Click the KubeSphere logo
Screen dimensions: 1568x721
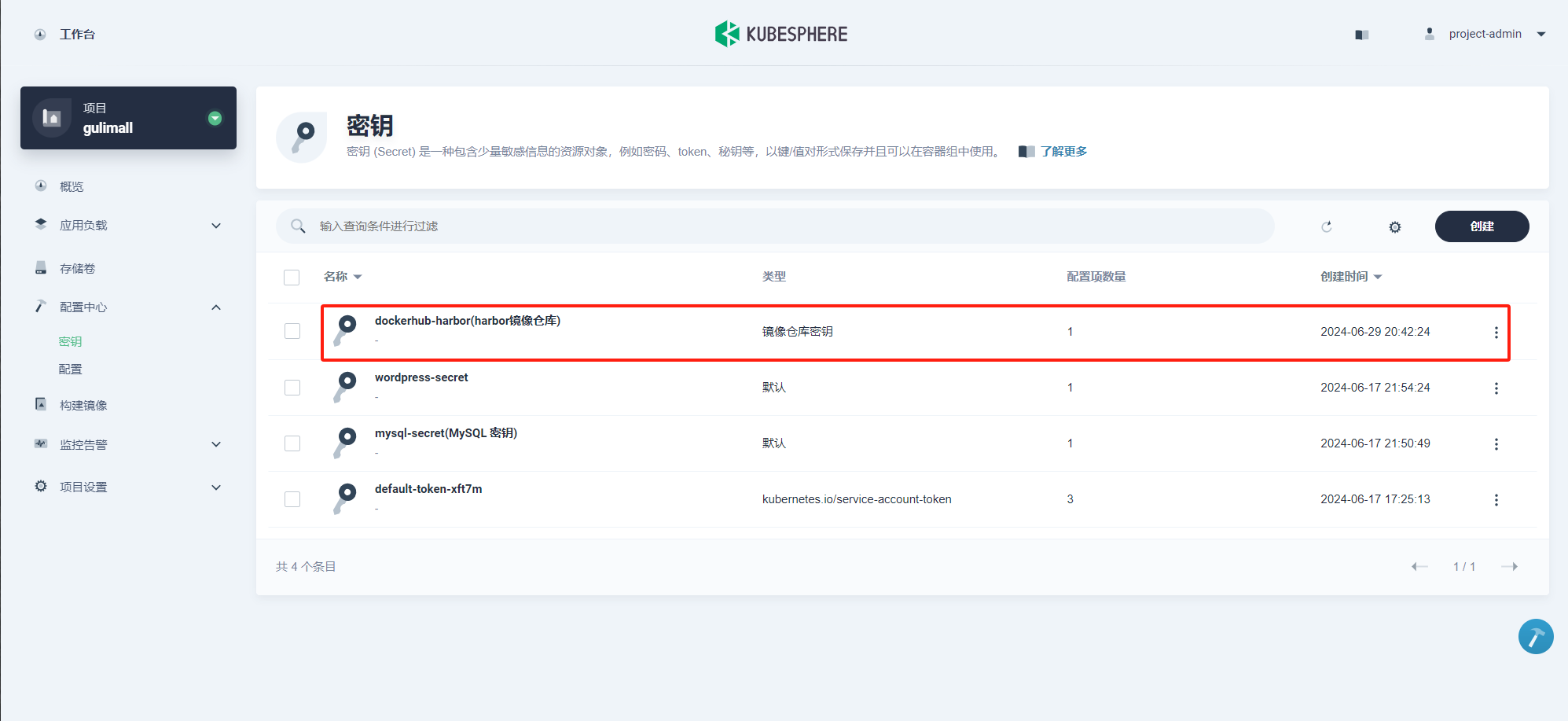click(781, 34)
